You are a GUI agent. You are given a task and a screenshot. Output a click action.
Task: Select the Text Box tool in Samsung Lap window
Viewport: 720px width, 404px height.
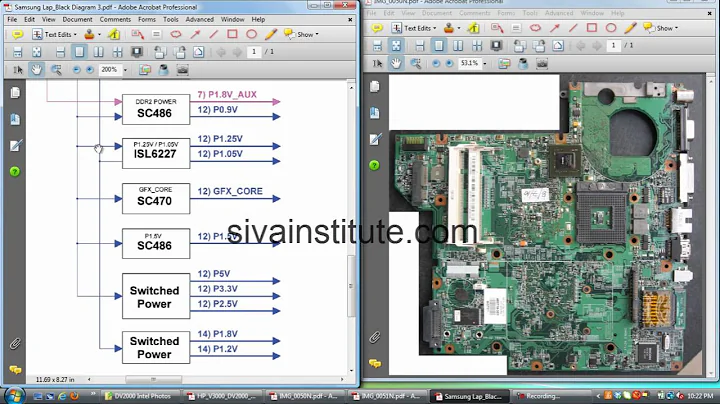[x=156, y=34]
